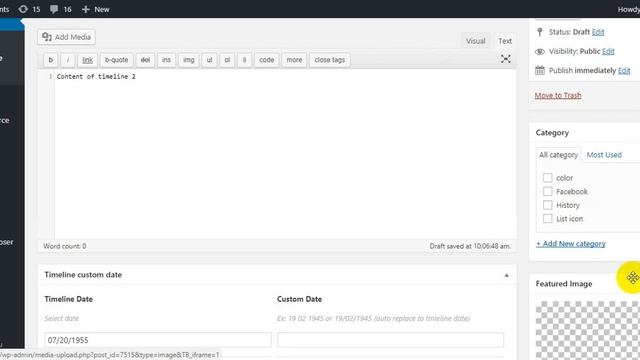Click the Featured Image panel heading
The height and width of the screenshot is (360, 640).
pyautogui.click(x=564, y=284)
